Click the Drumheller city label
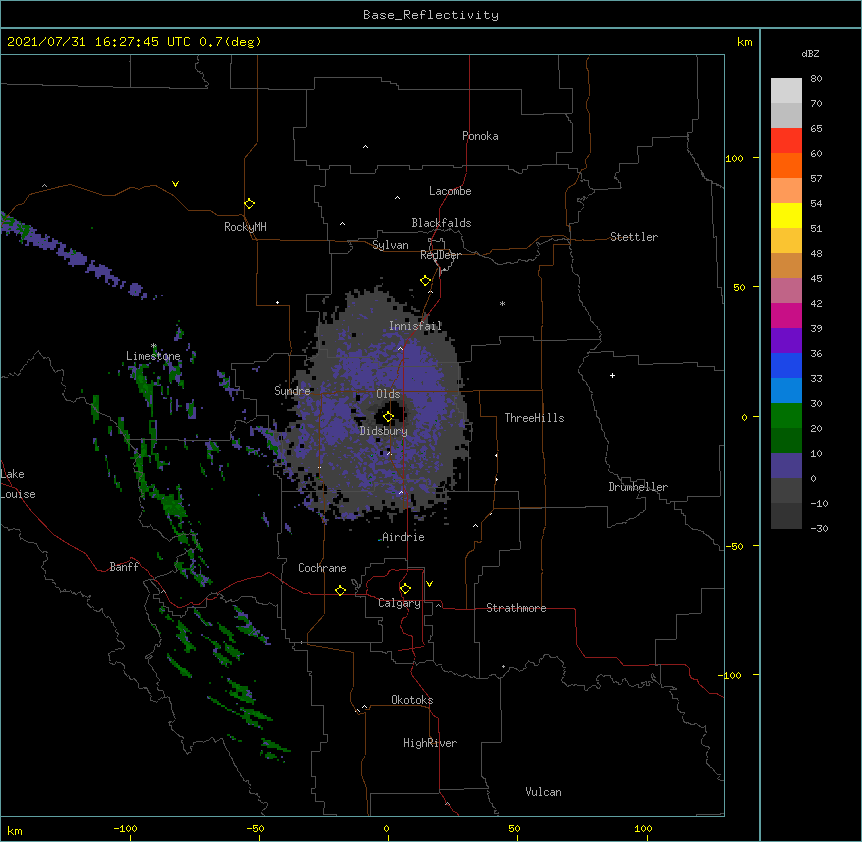862x842 pixels. (638, 487)
